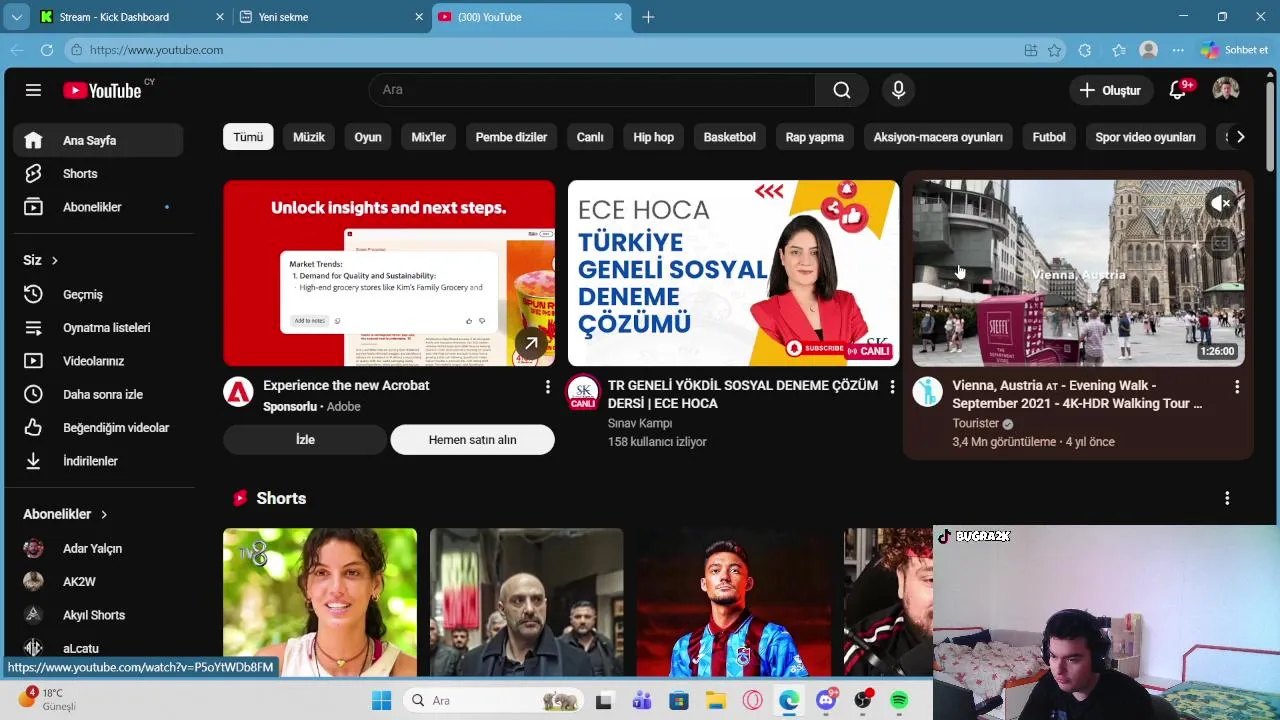The width and height of the screenshot is (1280, 720).
Task: Open browser extensions puzzle icon
Action: pos(1085,50)
